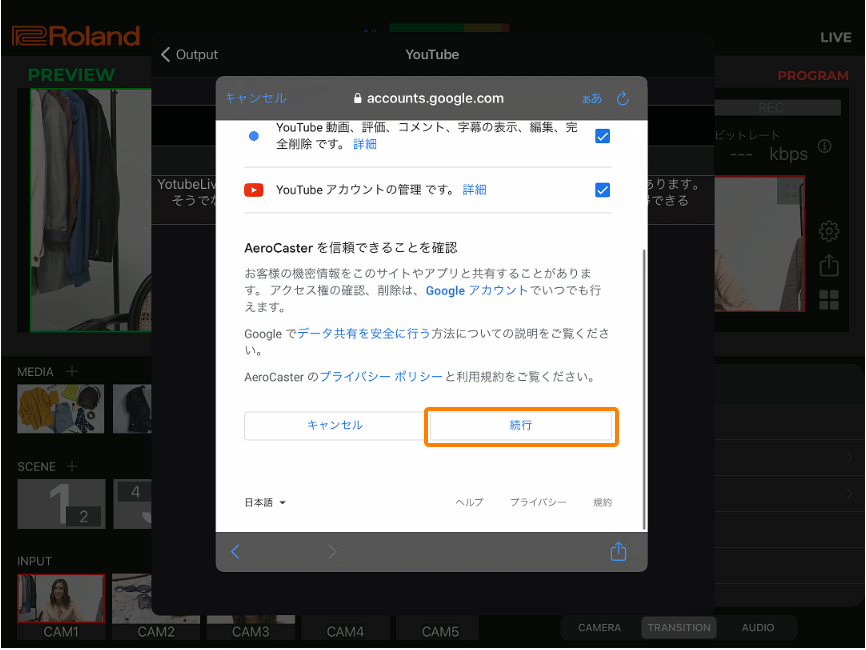Open 詳細 link for YouTube アカウントの管理

pos(474,190)
